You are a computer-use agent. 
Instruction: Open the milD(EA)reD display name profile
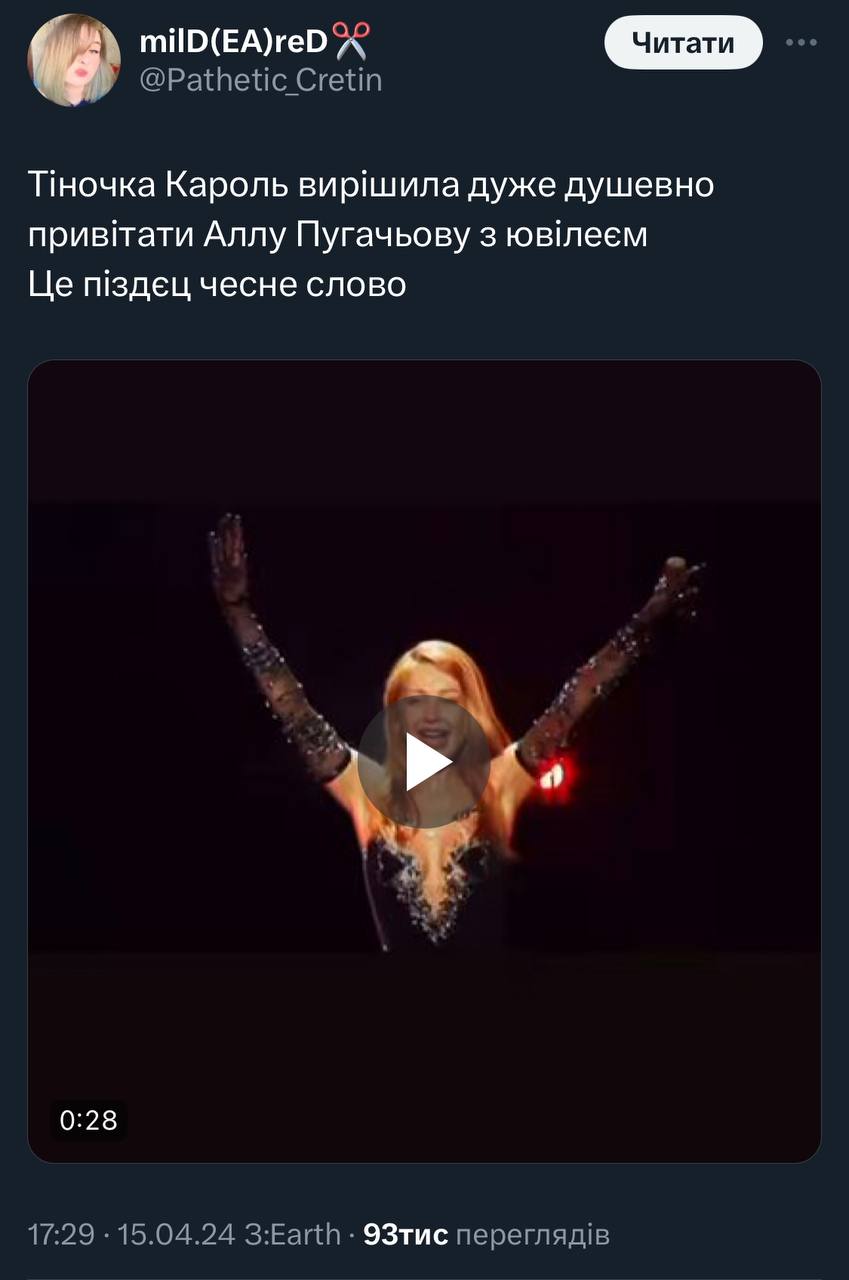click(x=233, y=42)
